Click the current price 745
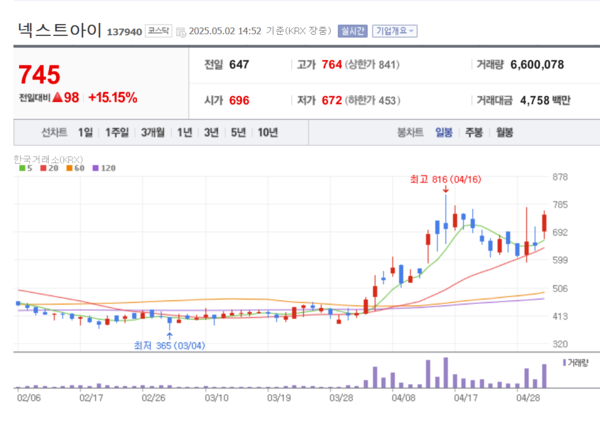600x430 pixels. [x=39, y=74]
